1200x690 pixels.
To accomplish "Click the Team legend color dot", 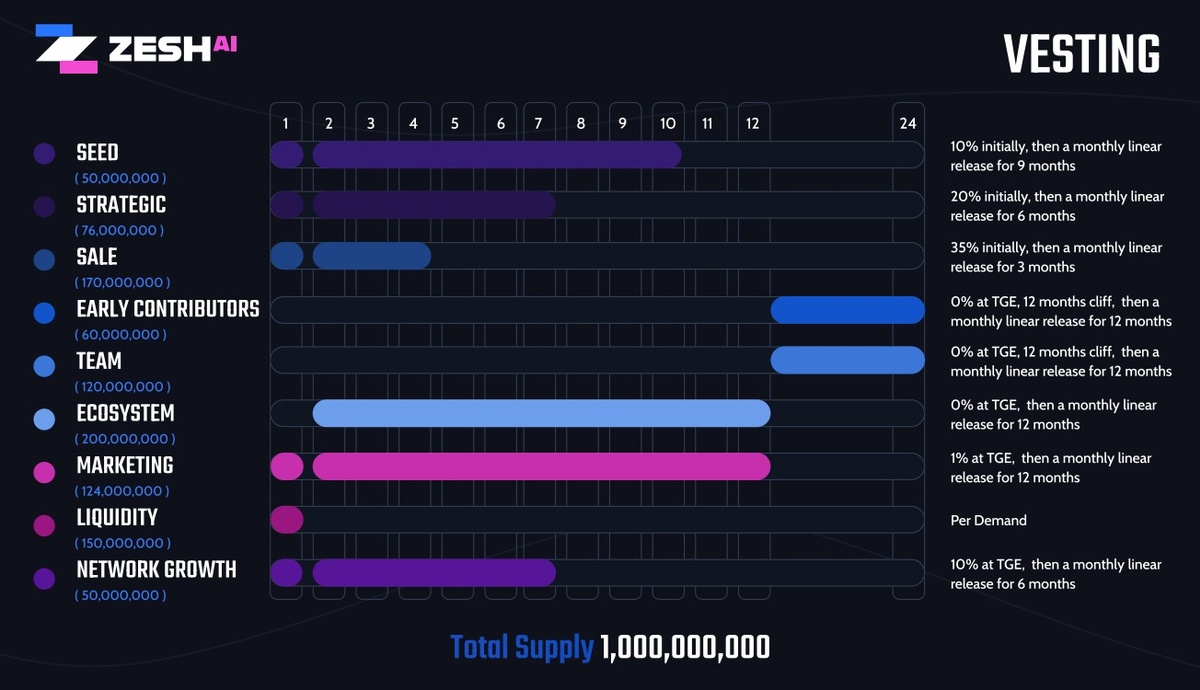I will click(x=44, y=363).
